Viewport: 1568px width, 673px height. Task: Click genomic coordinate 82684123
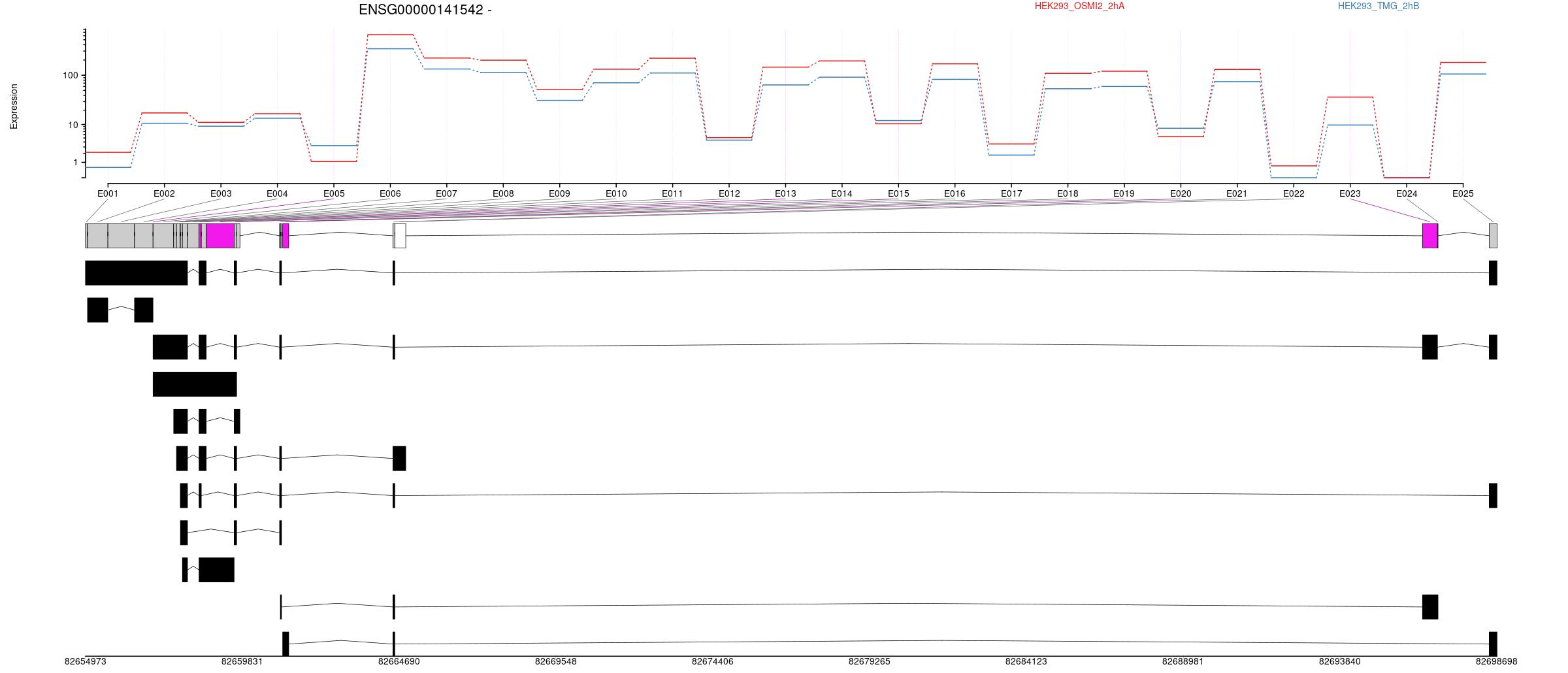pyautogui.click(x=1026, y=661)
